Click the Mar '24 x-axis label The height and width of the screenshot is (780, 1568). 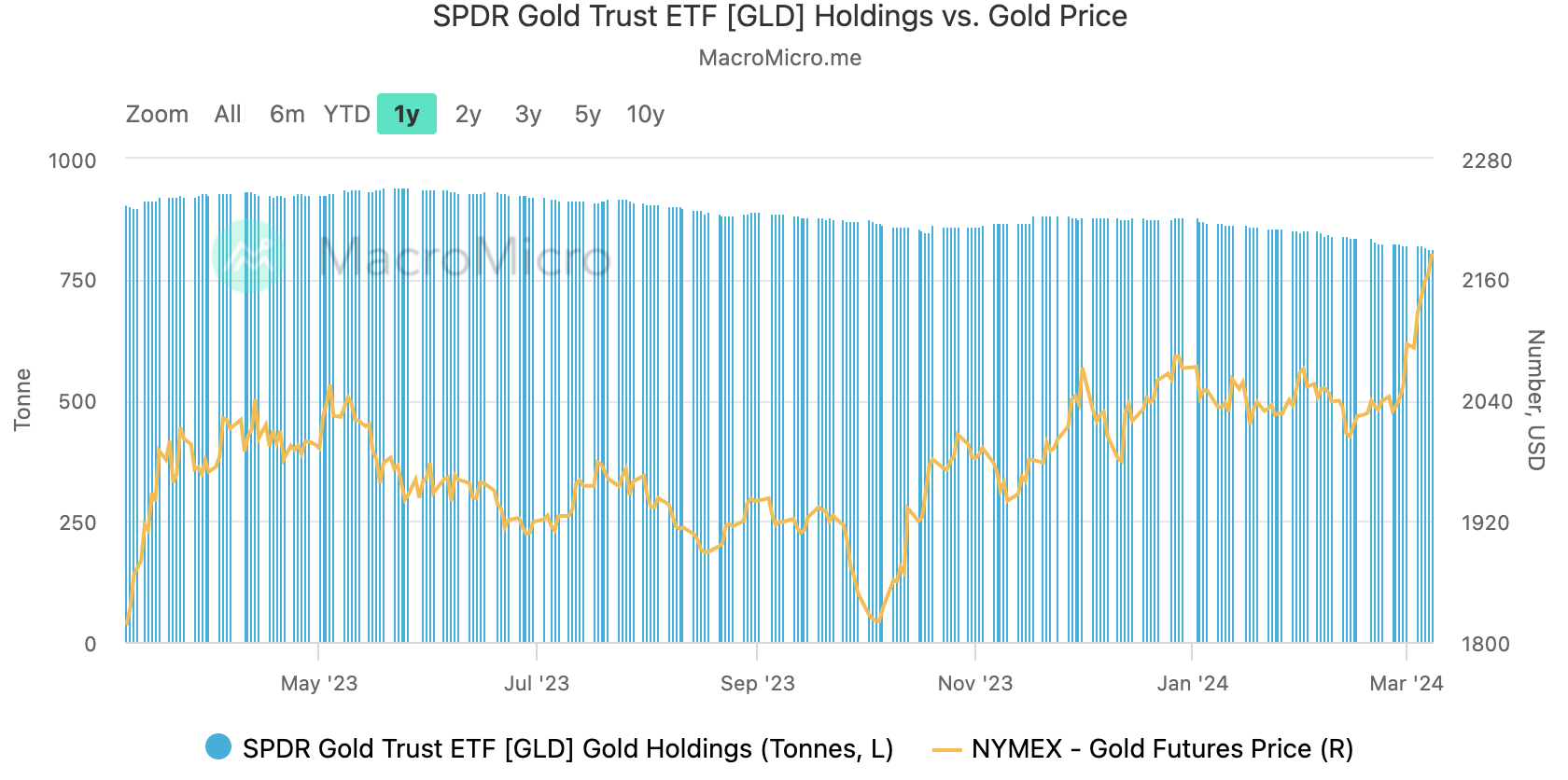coord(1407,683)
